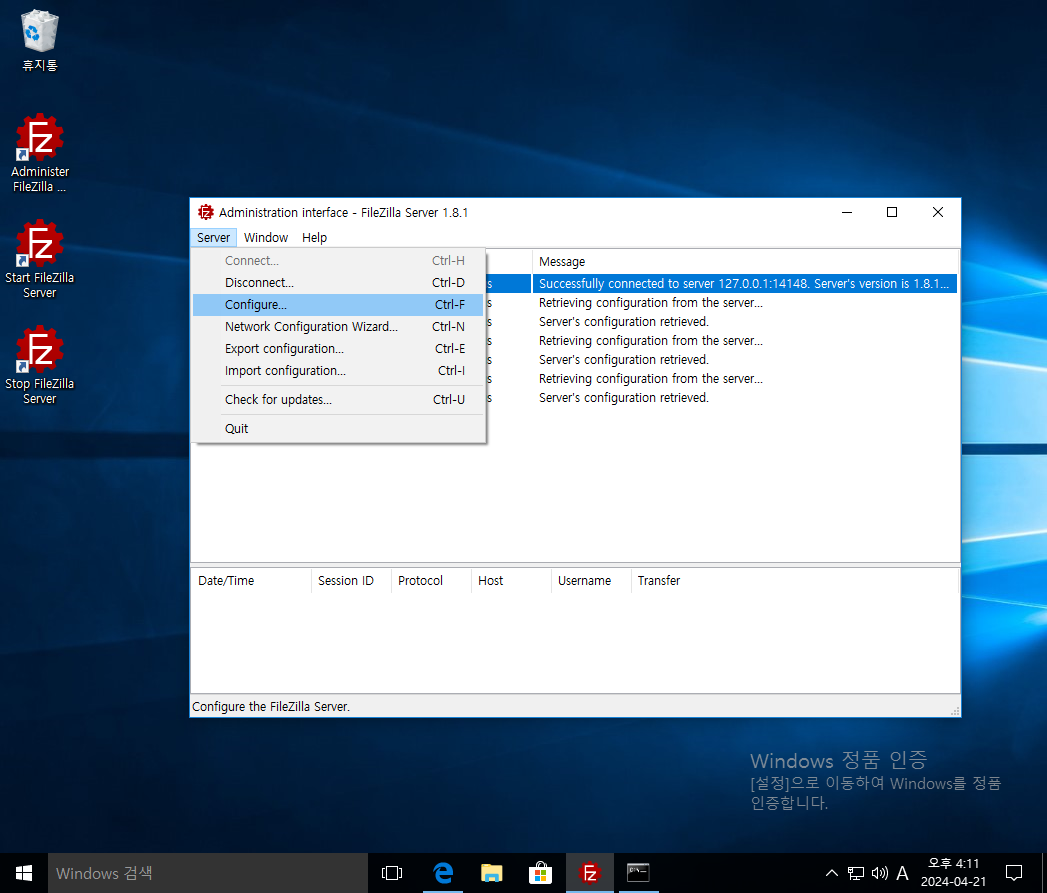Click the Session ID column header
Viewport: 1047px width, 893px height.
pos(351,580)
